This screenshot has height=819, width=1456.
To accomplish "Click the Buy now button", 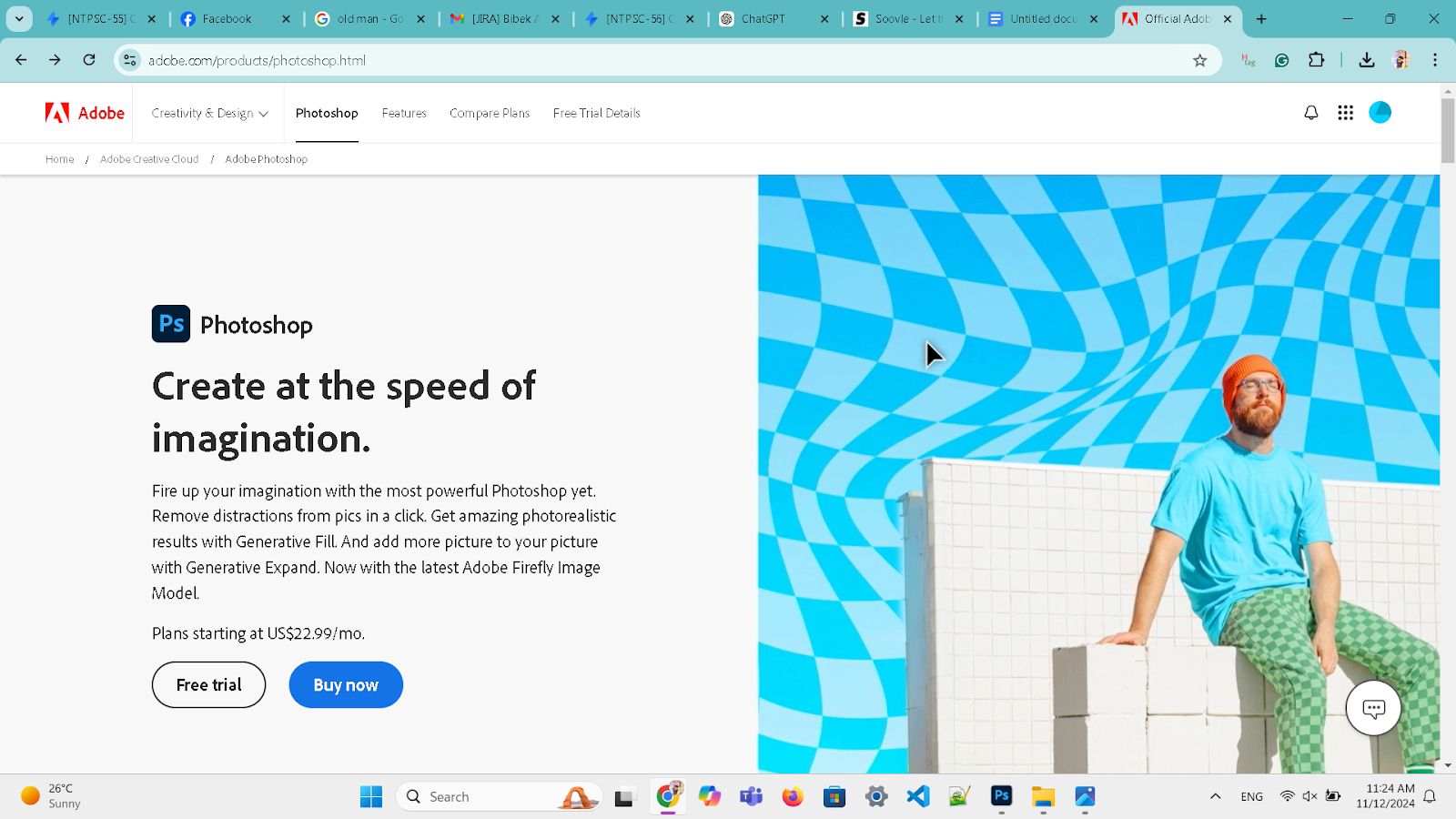I will pos(346,684).
